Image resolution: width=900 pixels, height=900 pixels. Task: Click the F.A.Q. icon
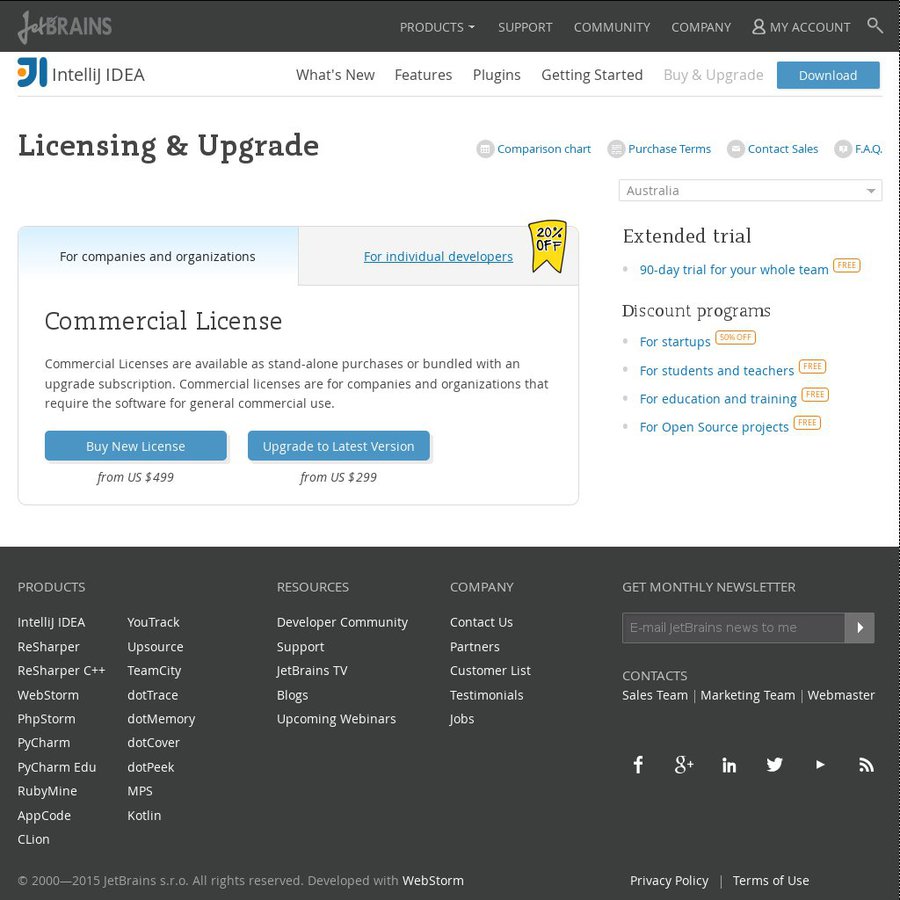(843, 149)
